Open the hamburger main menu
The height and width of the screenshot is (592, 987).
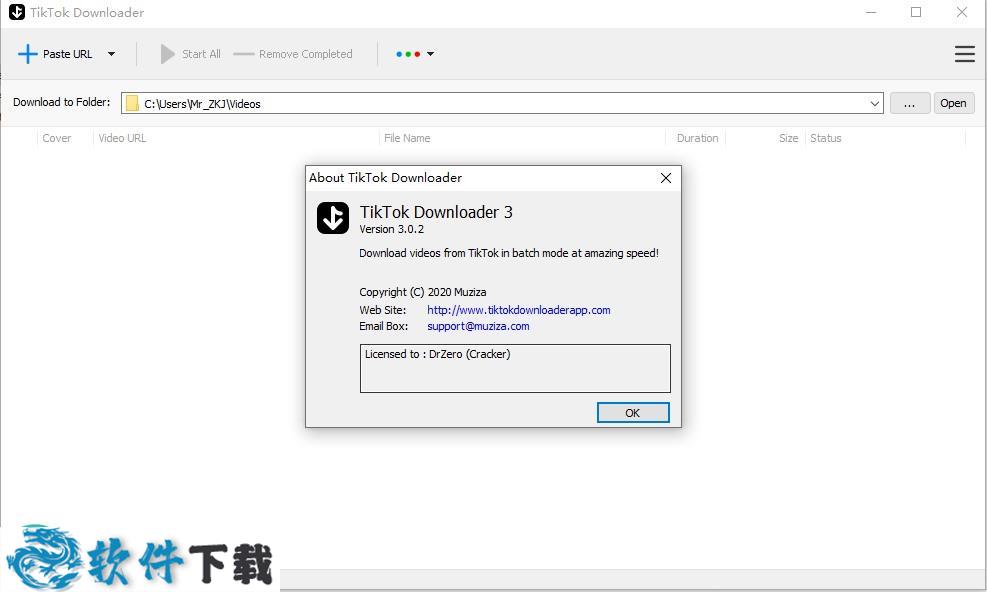[964, 54]
